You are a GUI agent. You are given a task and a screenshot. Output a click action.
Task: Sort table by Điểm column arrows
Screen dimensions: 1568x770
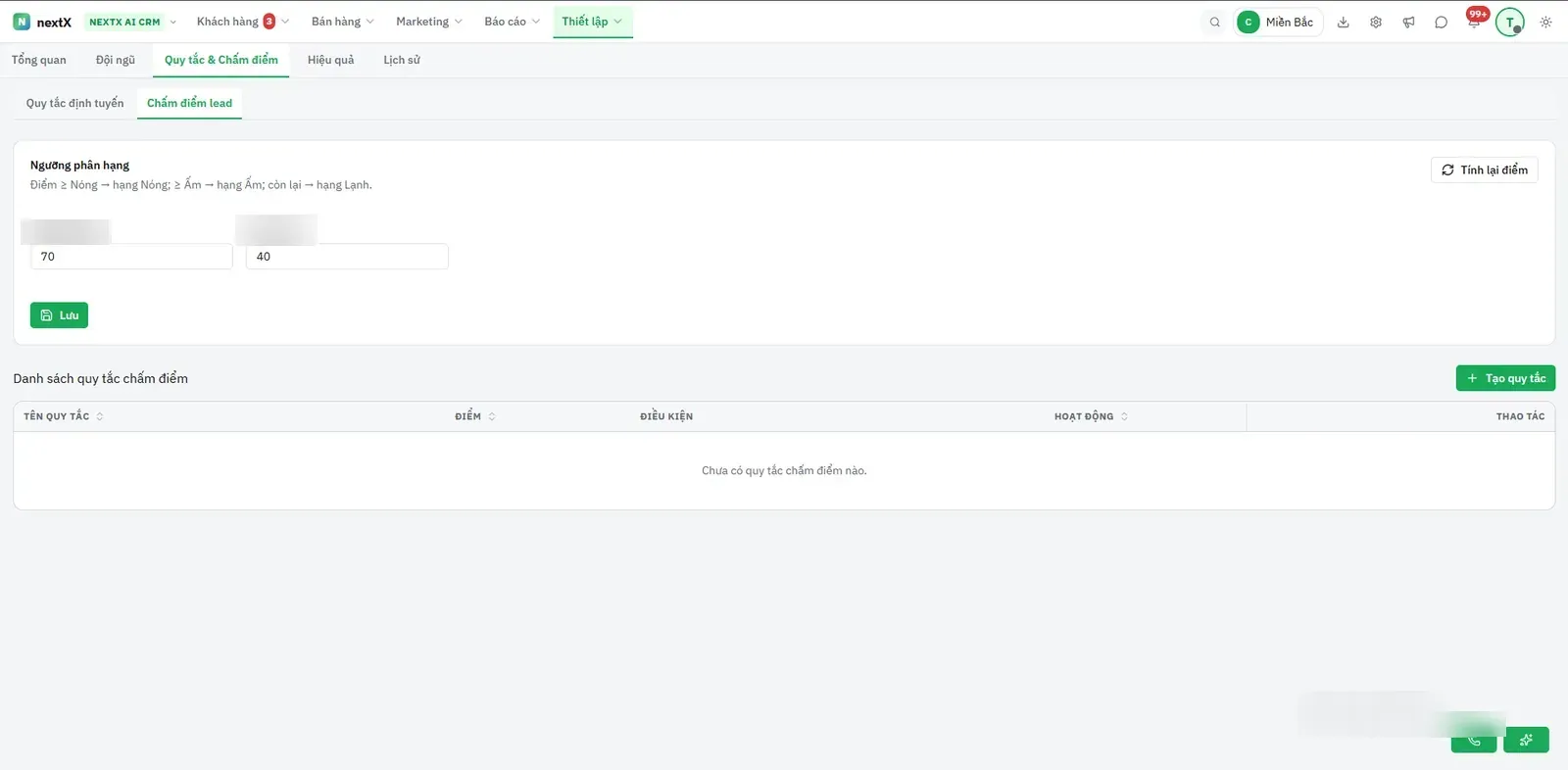[492, 416]
